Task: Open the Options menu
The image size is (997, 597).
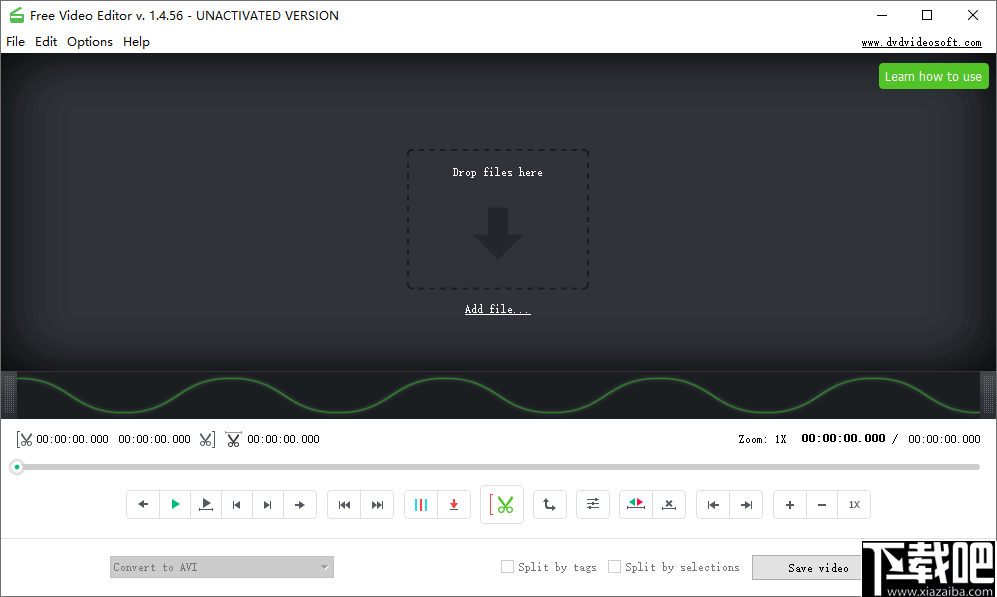Action: point(89,41)
